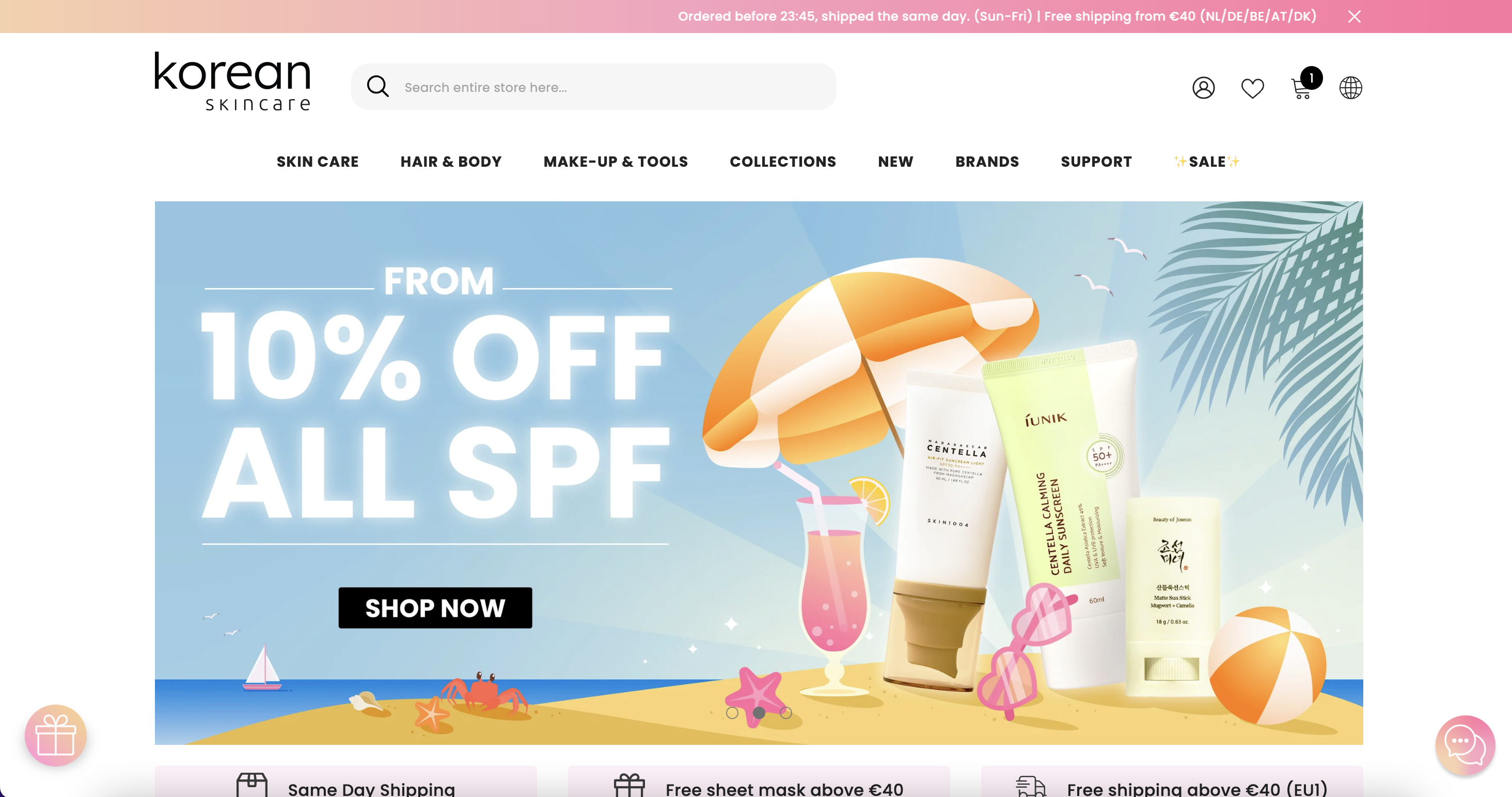Open the live chat bubble

1465,745
